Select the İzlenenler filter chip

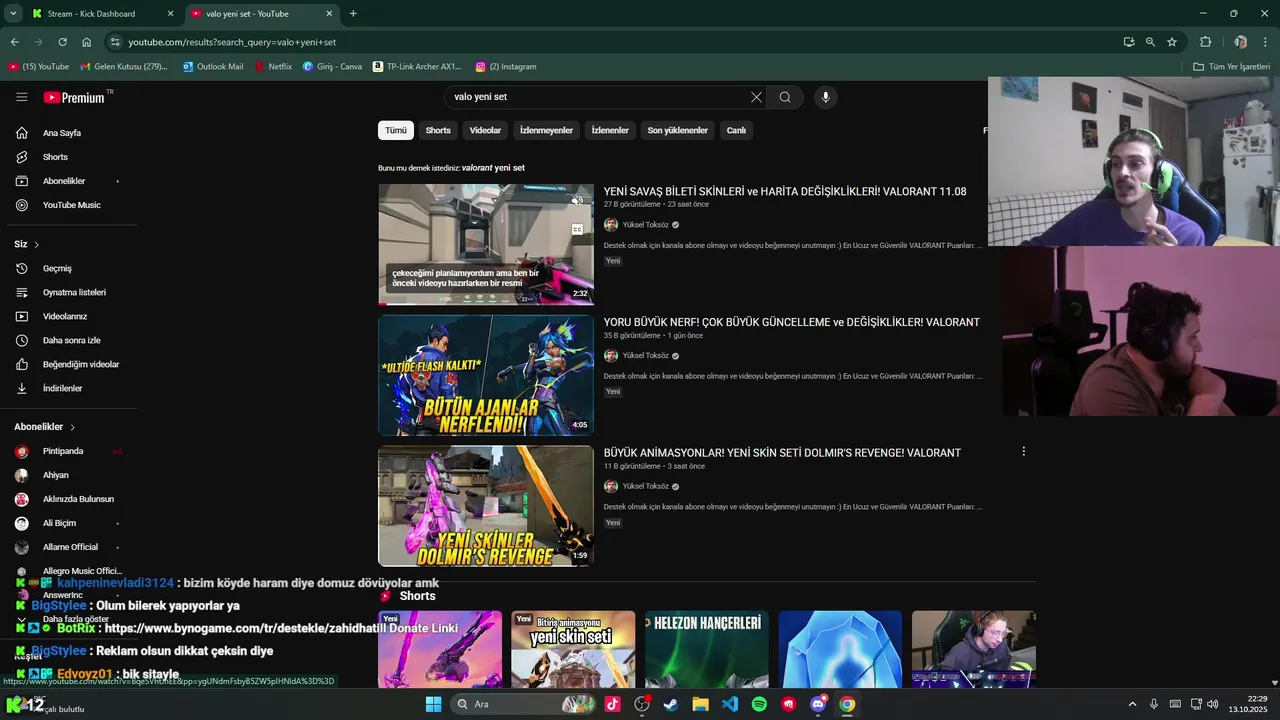610,130
